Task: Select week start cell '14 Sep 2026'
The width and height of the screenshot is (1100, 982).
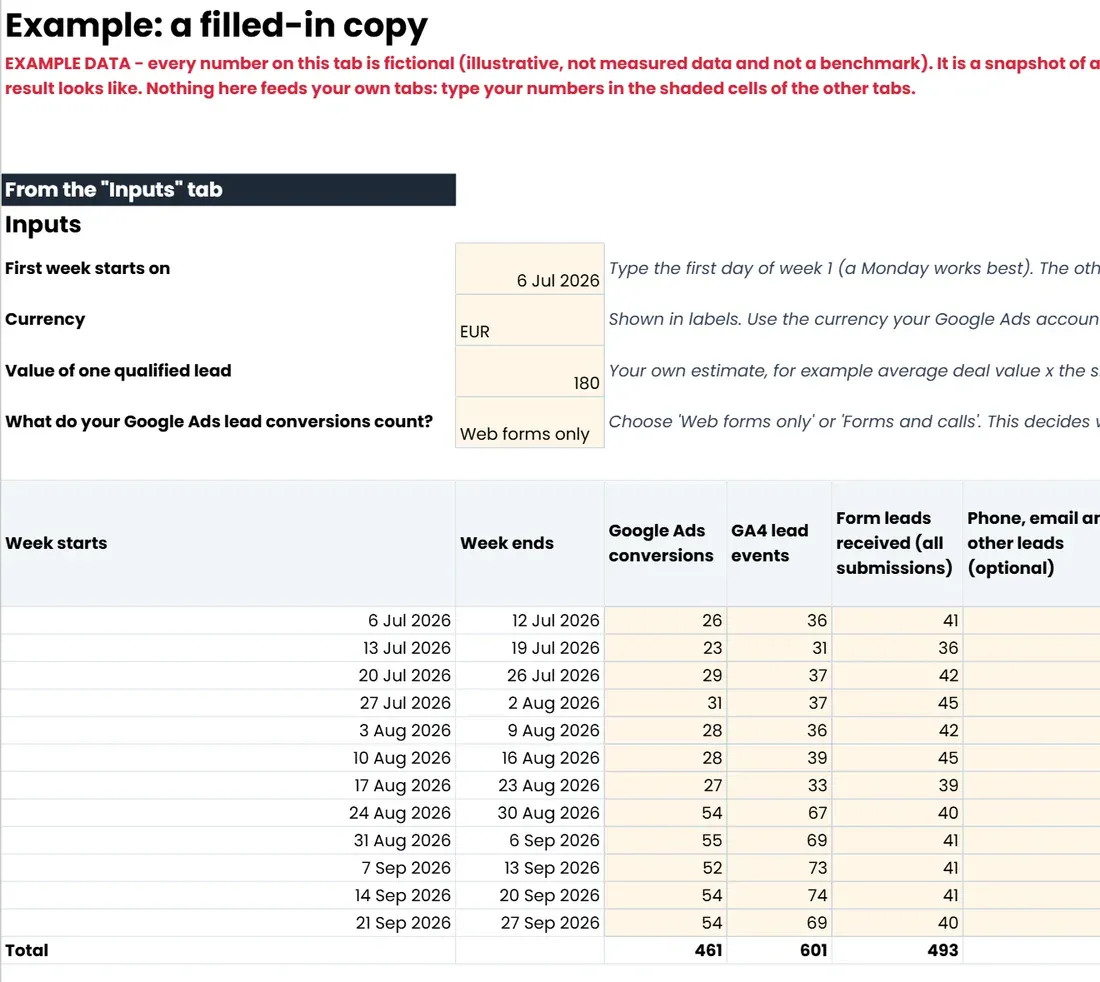Action: (228, 896)
